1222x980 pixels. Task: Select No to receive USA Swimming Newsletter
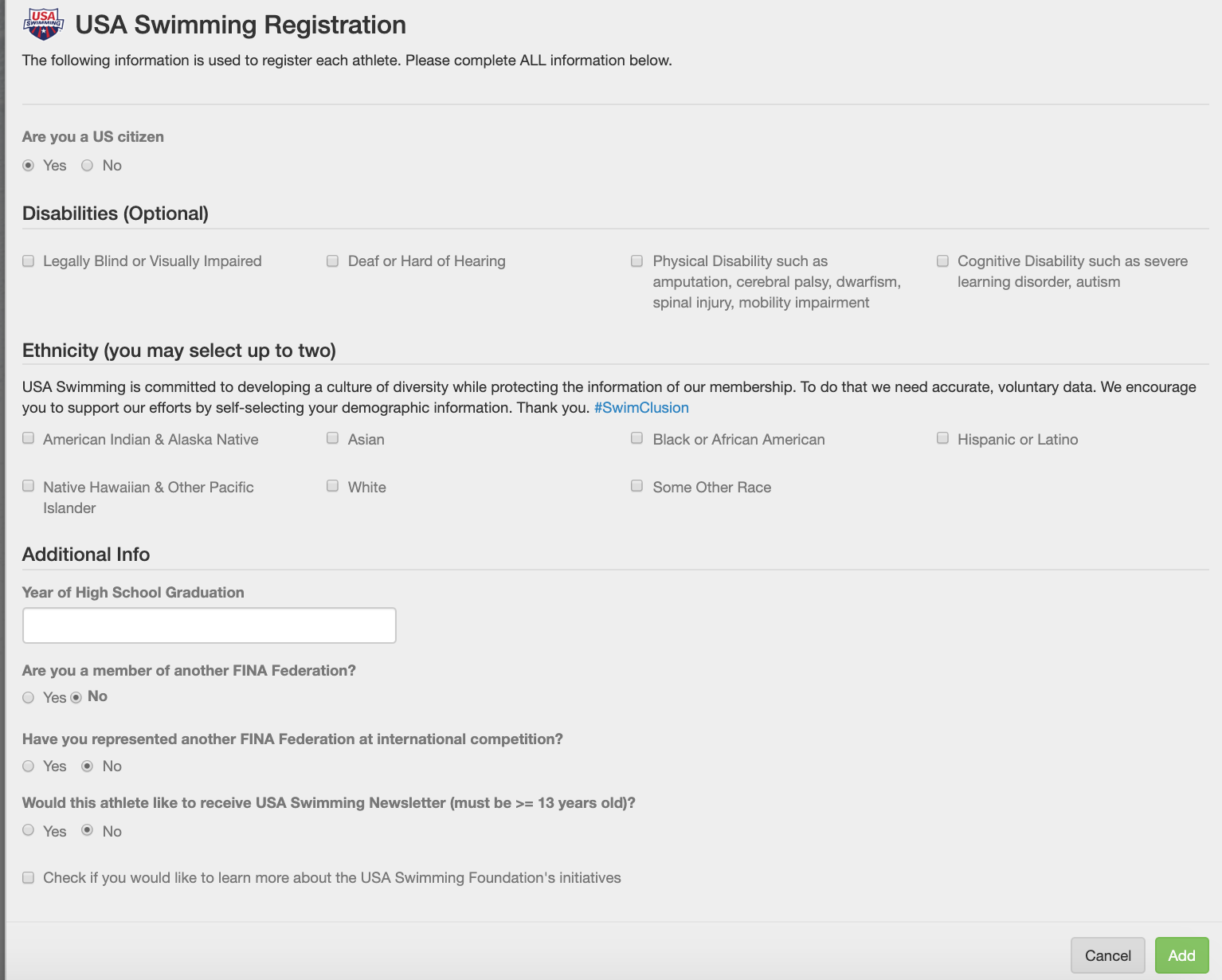88,830
